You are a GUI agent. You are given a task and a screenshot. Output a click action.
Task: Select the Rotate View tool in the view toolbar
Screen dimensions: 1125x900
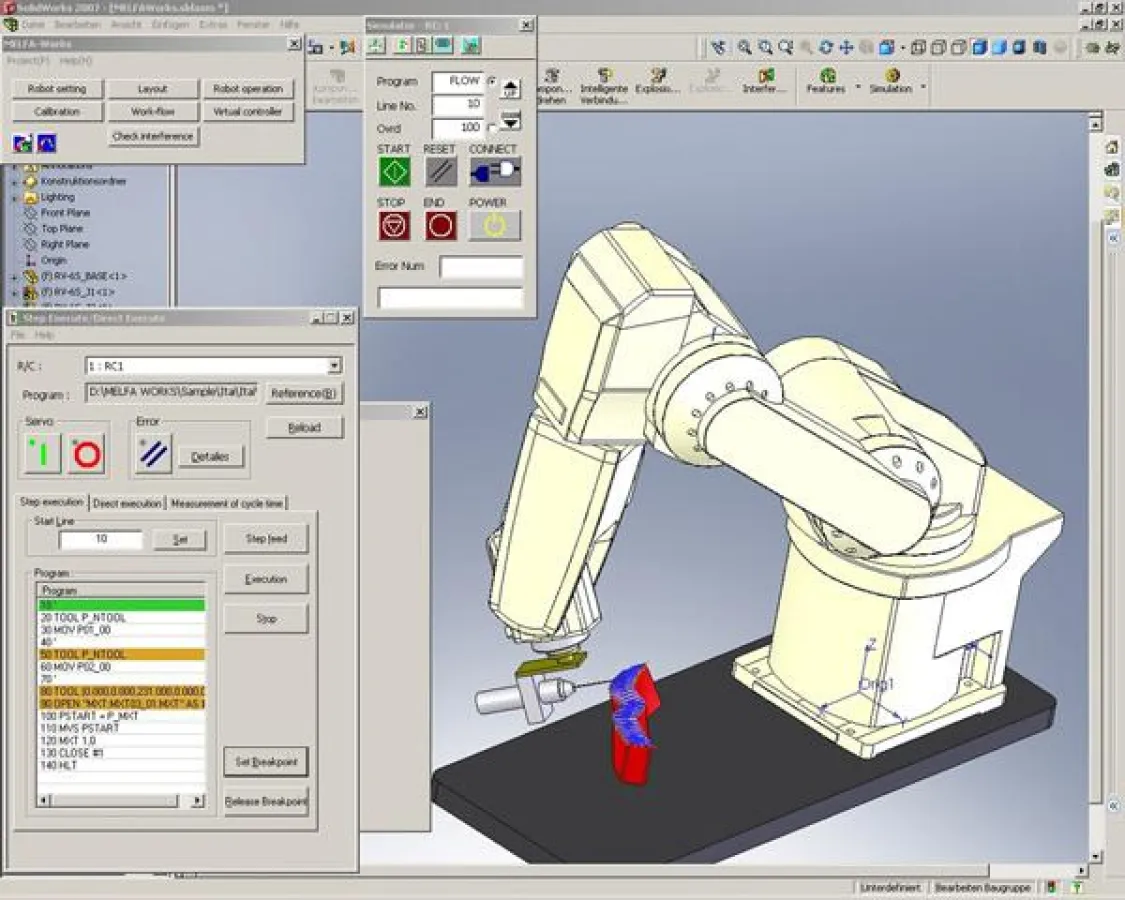[826, 46]
